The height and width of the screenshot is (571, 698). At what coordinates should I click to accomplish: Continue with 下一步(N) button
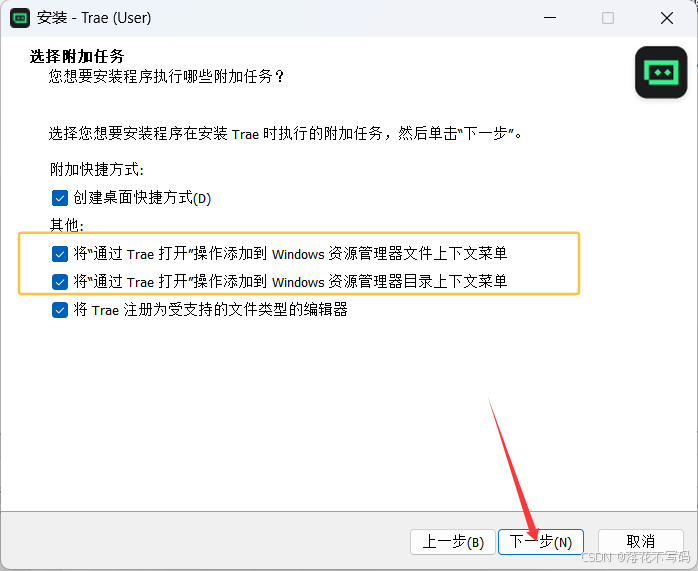[540, 542]
